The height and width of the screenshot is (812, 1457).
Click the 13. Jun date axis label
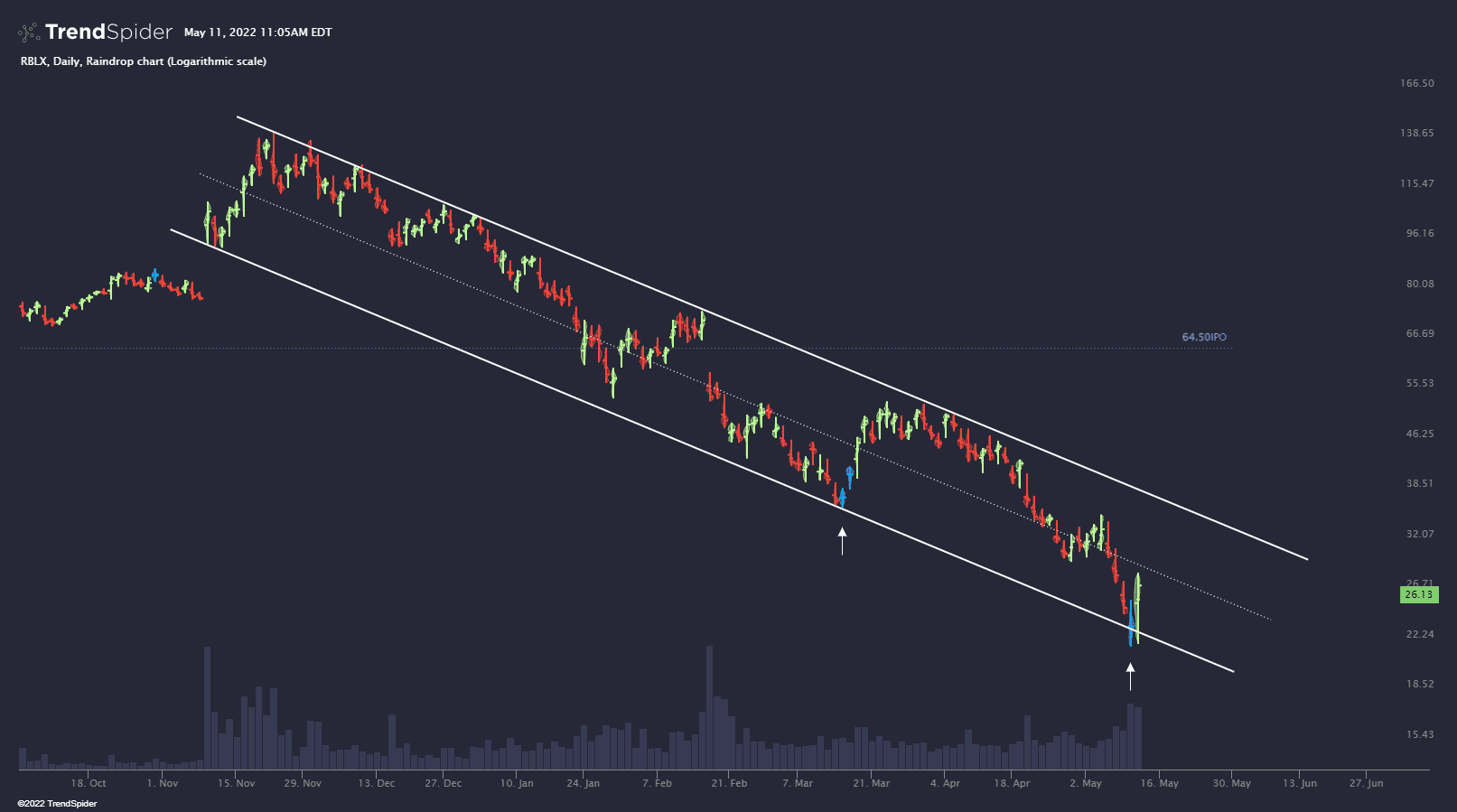tap(1300, 783)
